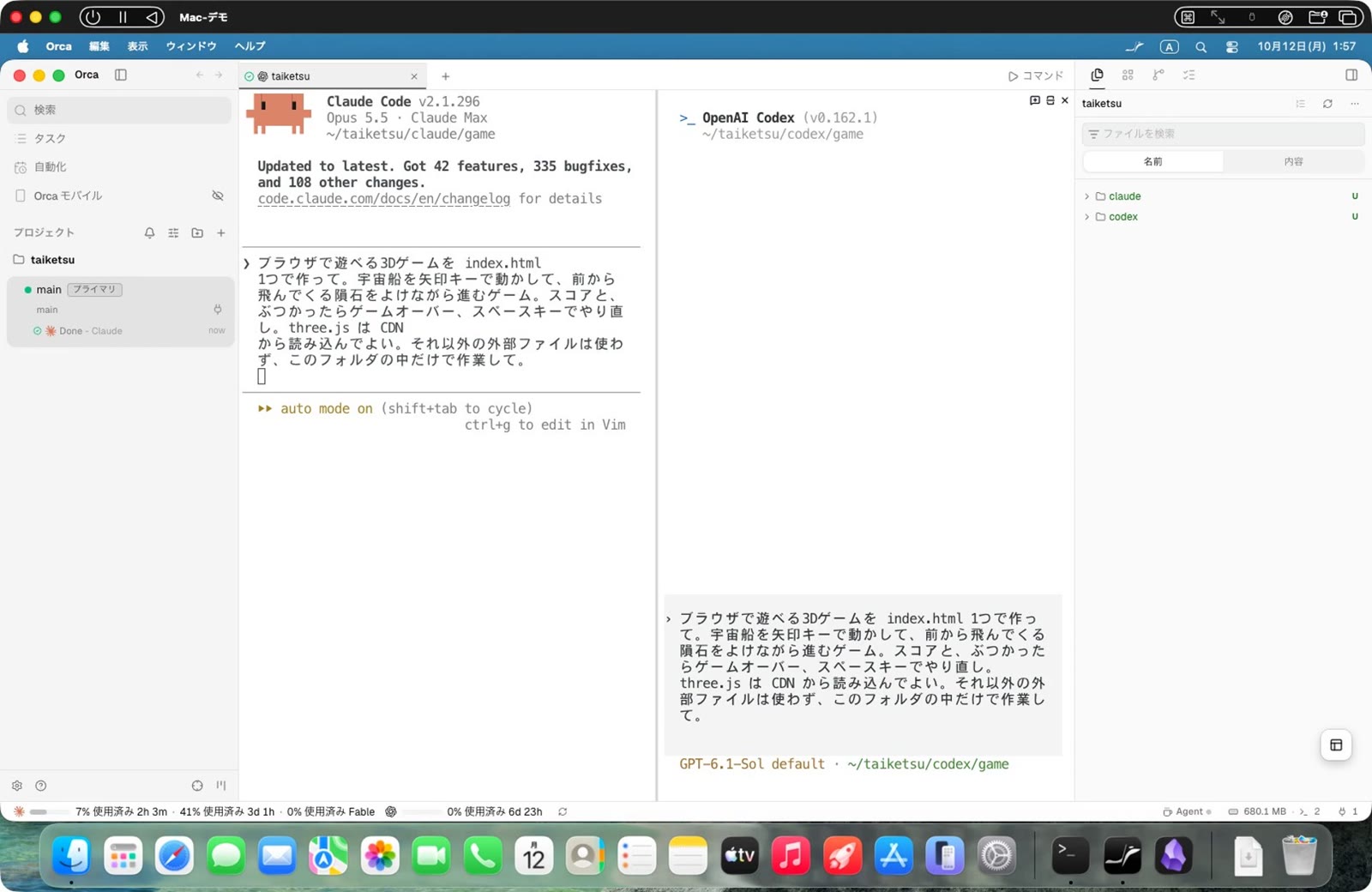Close the Codex terminal pane
1372x892 pixels.
1065,100
